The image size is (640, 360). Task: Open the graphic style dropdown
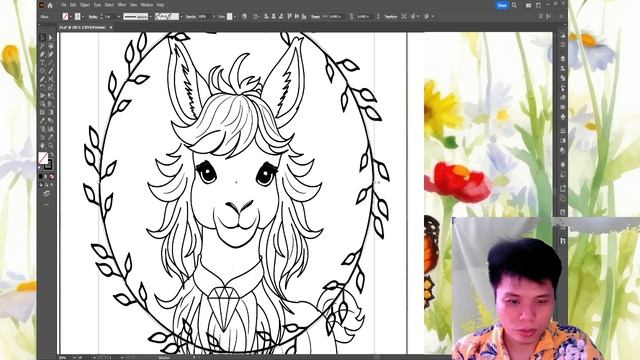pyautogui.click(x=235, y=16)
